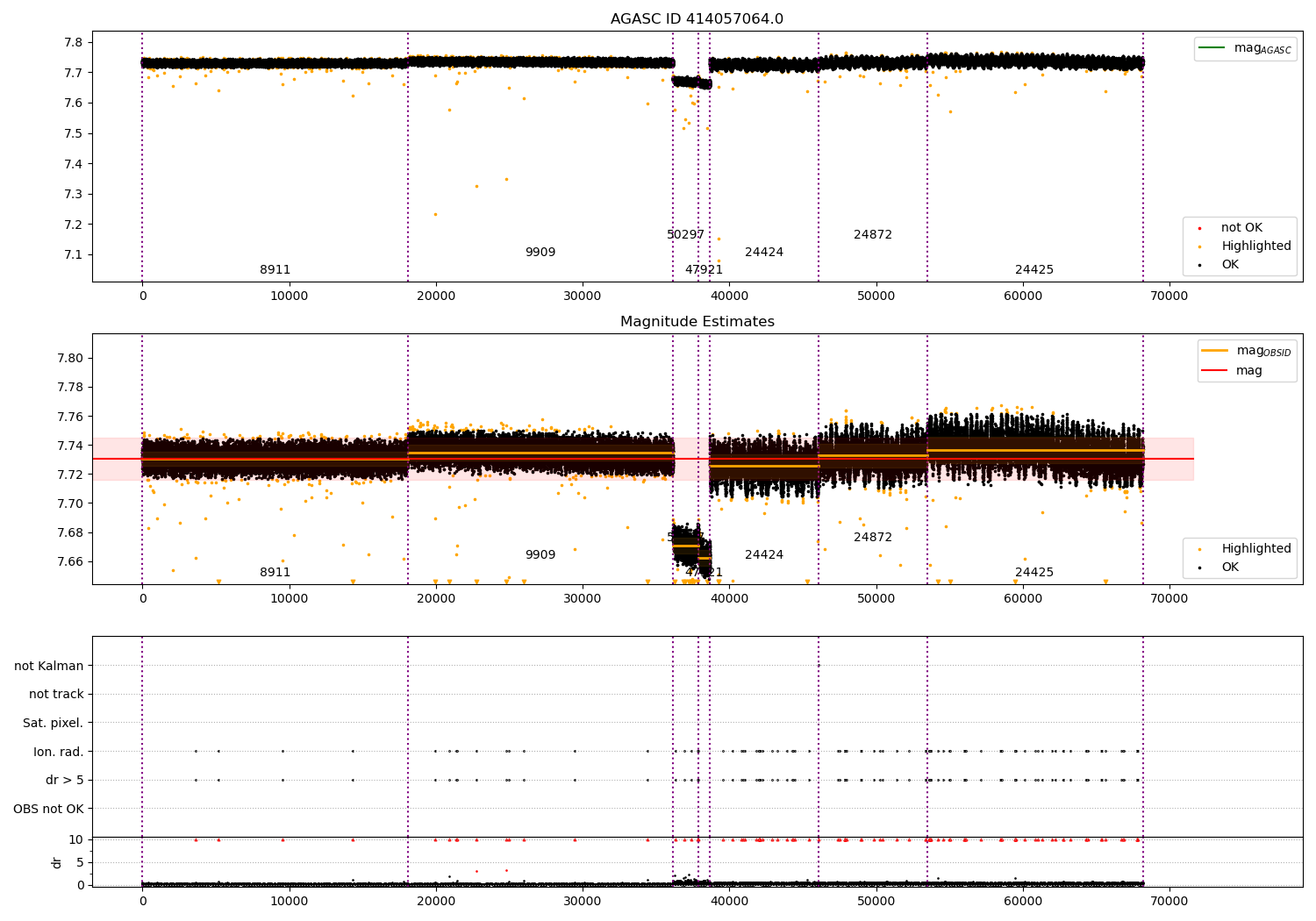Click the 'Ion. rad.' row label
The width and height of the screenshot is (1316, 921).
point(59,753)
